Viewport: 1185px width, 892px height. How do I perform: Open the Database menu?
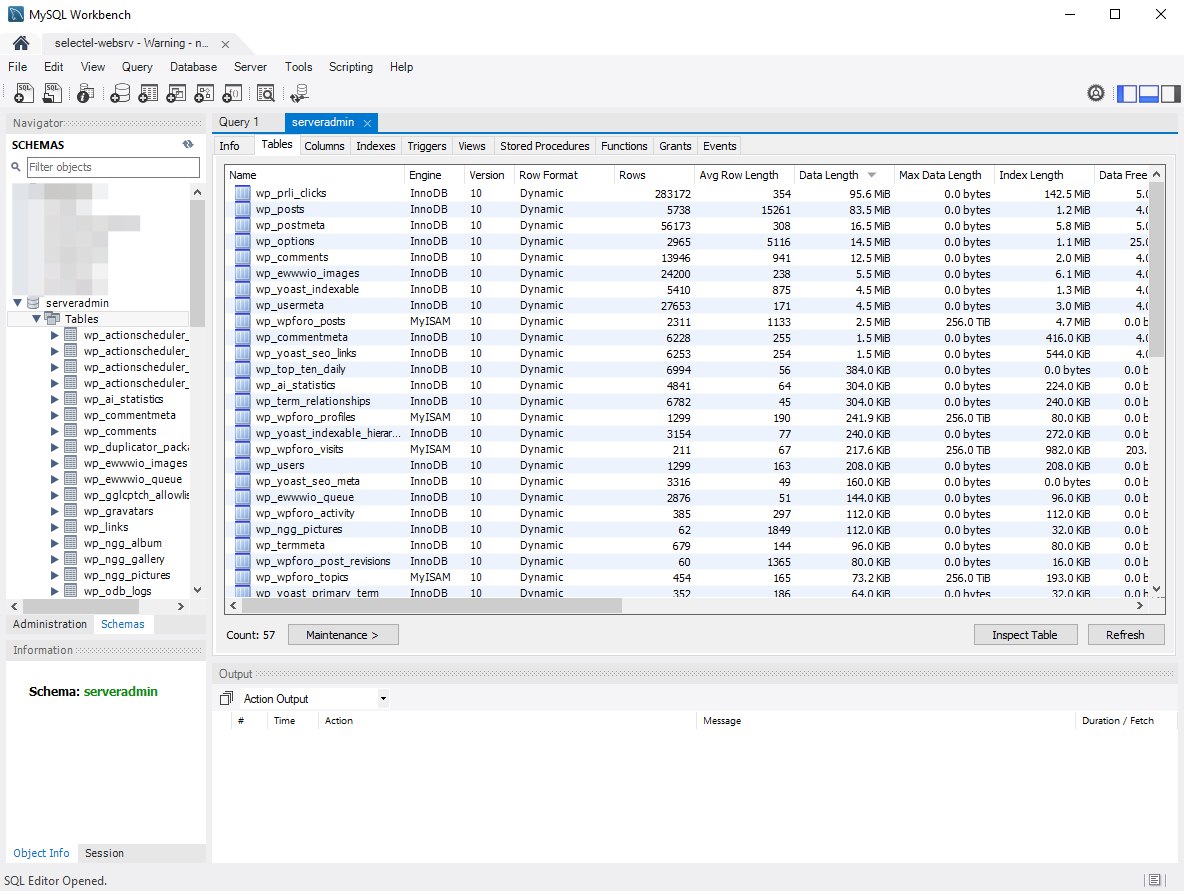(x=193, y=67)
